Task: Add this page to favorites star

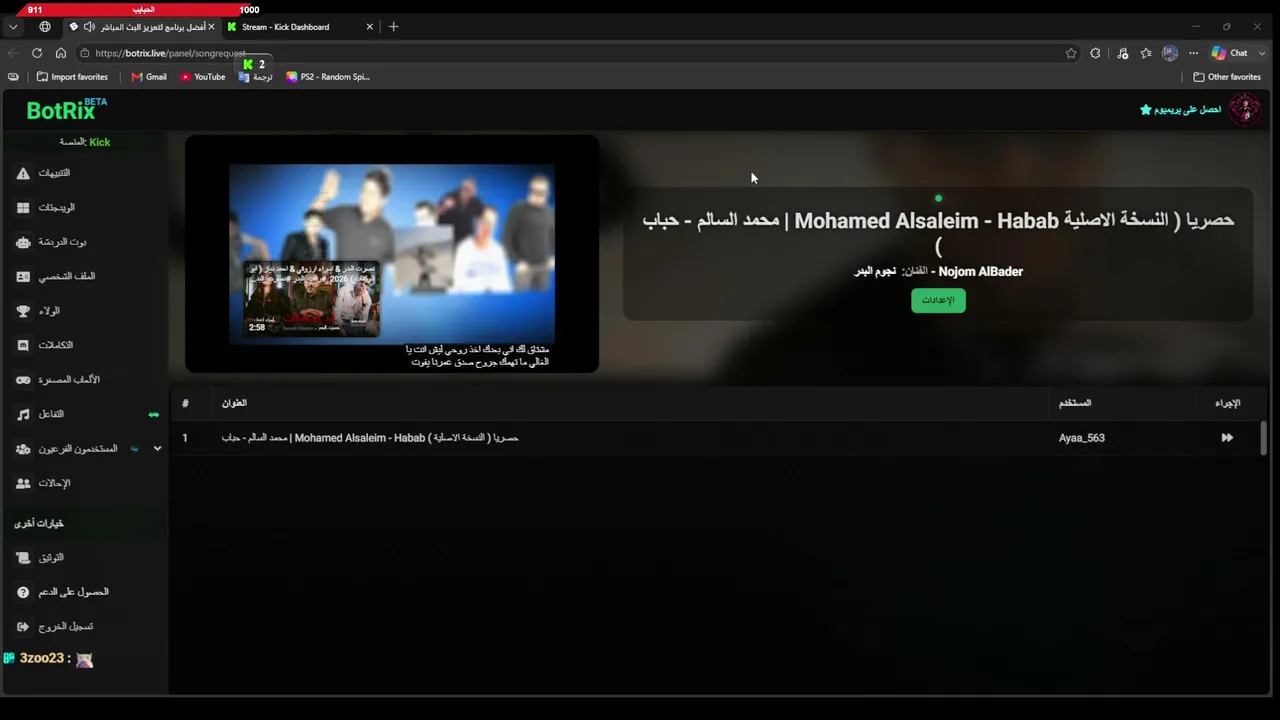Action: tap(1071, 53)
